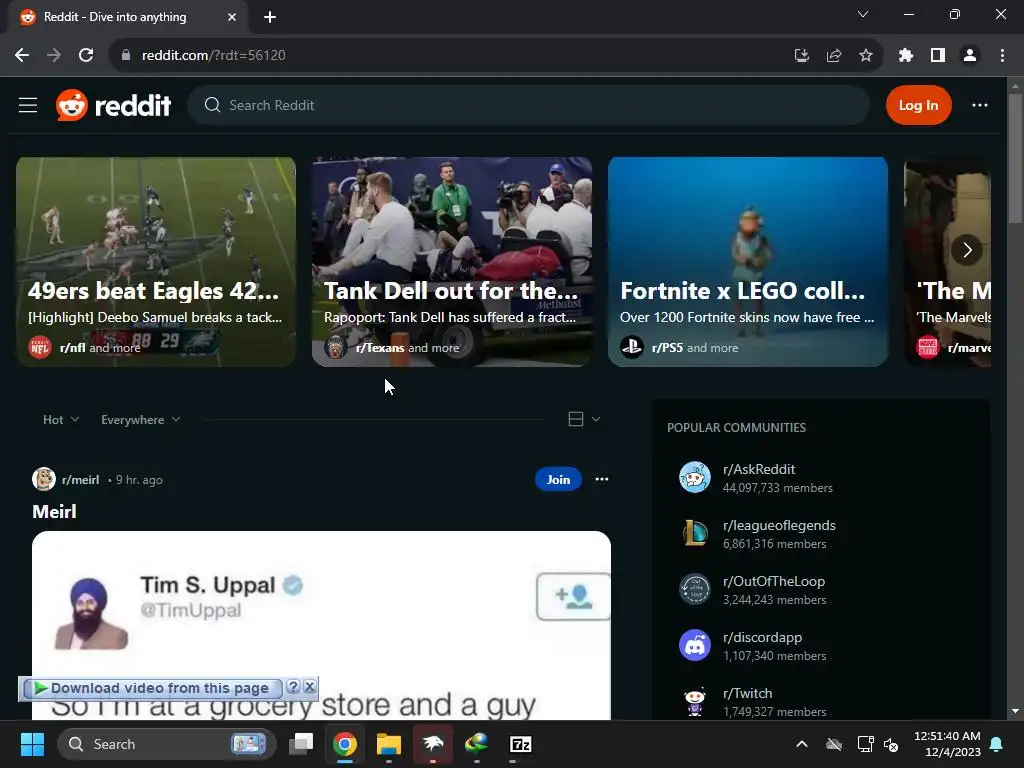
Task: Open File Explorer from the taskbar
Action: 389,744
